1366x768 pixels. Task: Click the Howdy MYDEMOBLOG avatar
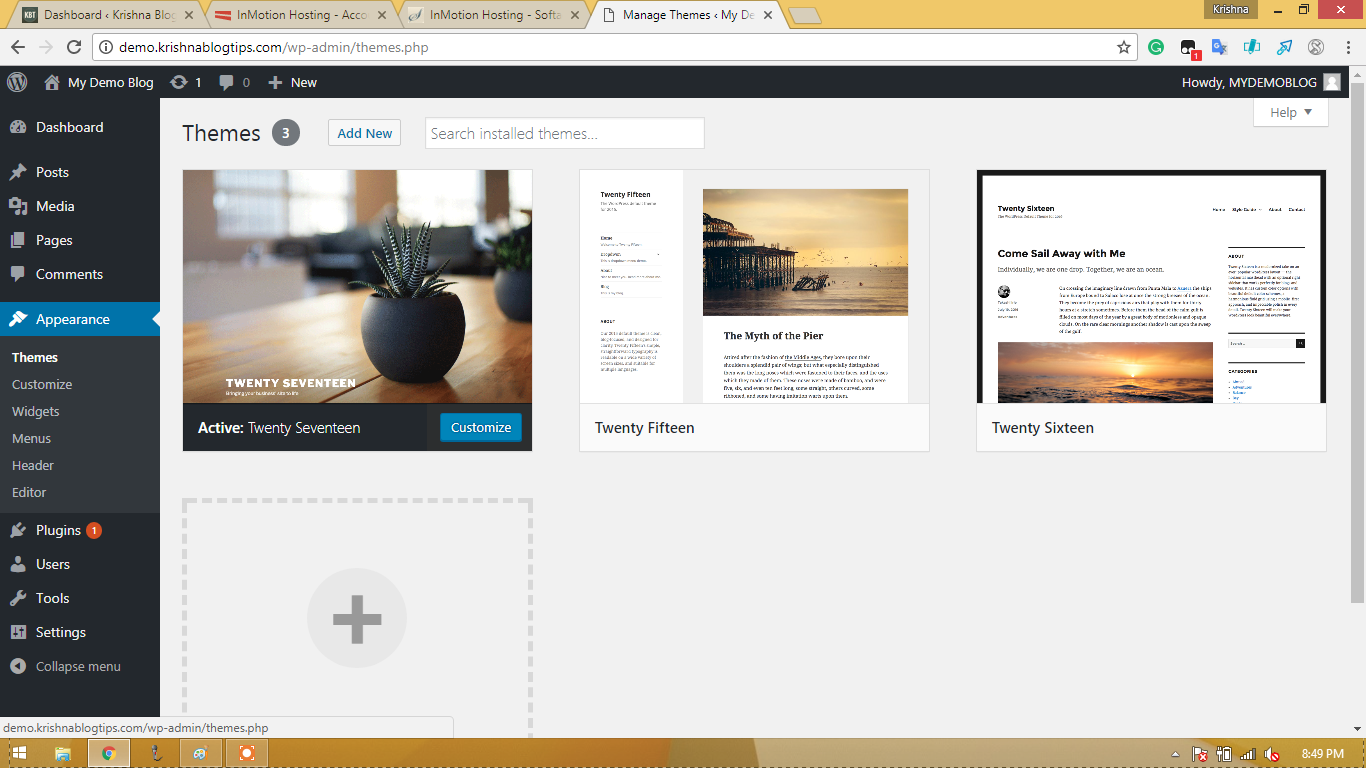coord(1331,82)
